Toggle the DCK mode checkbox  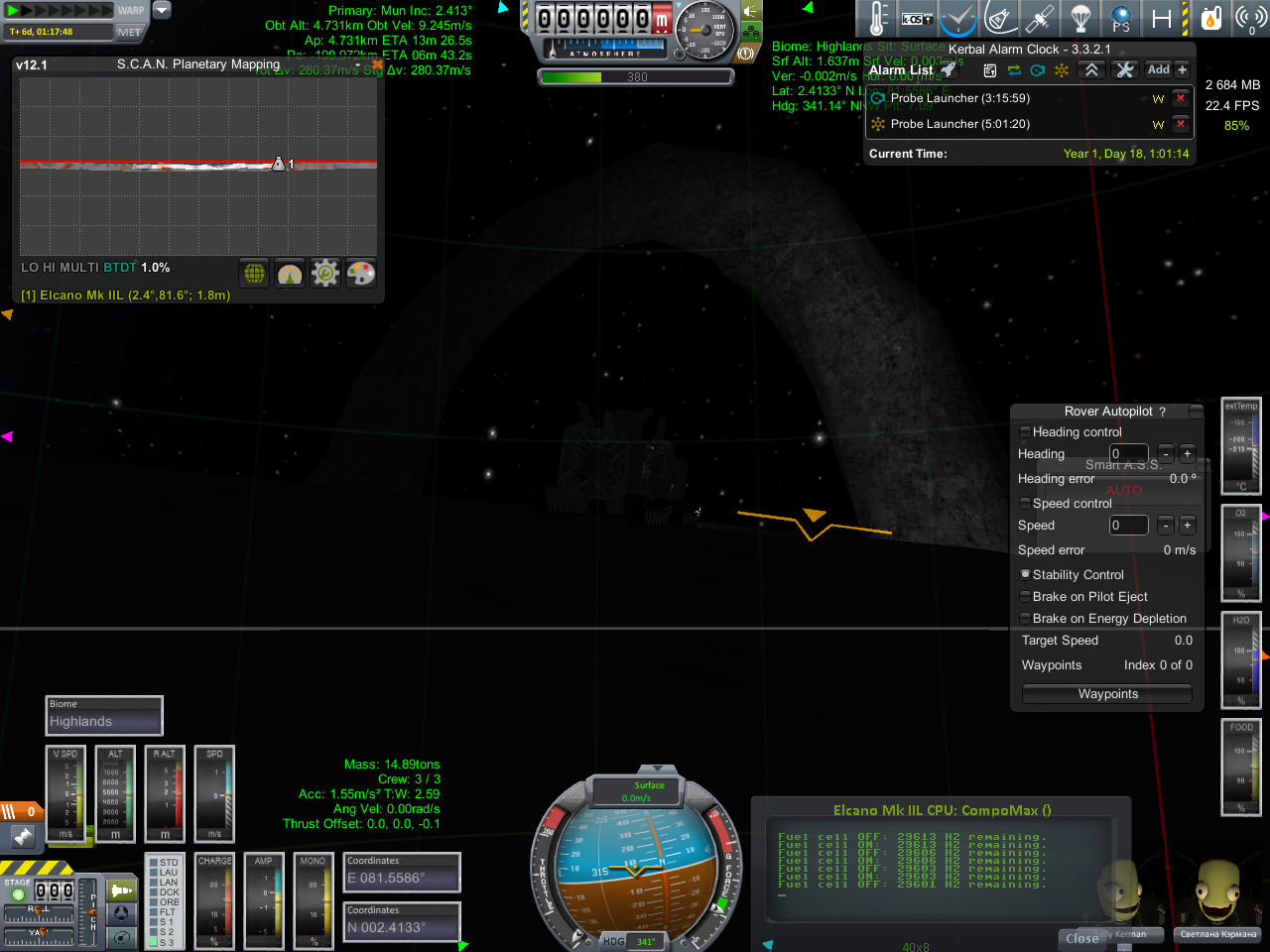(x=153, y=892)
